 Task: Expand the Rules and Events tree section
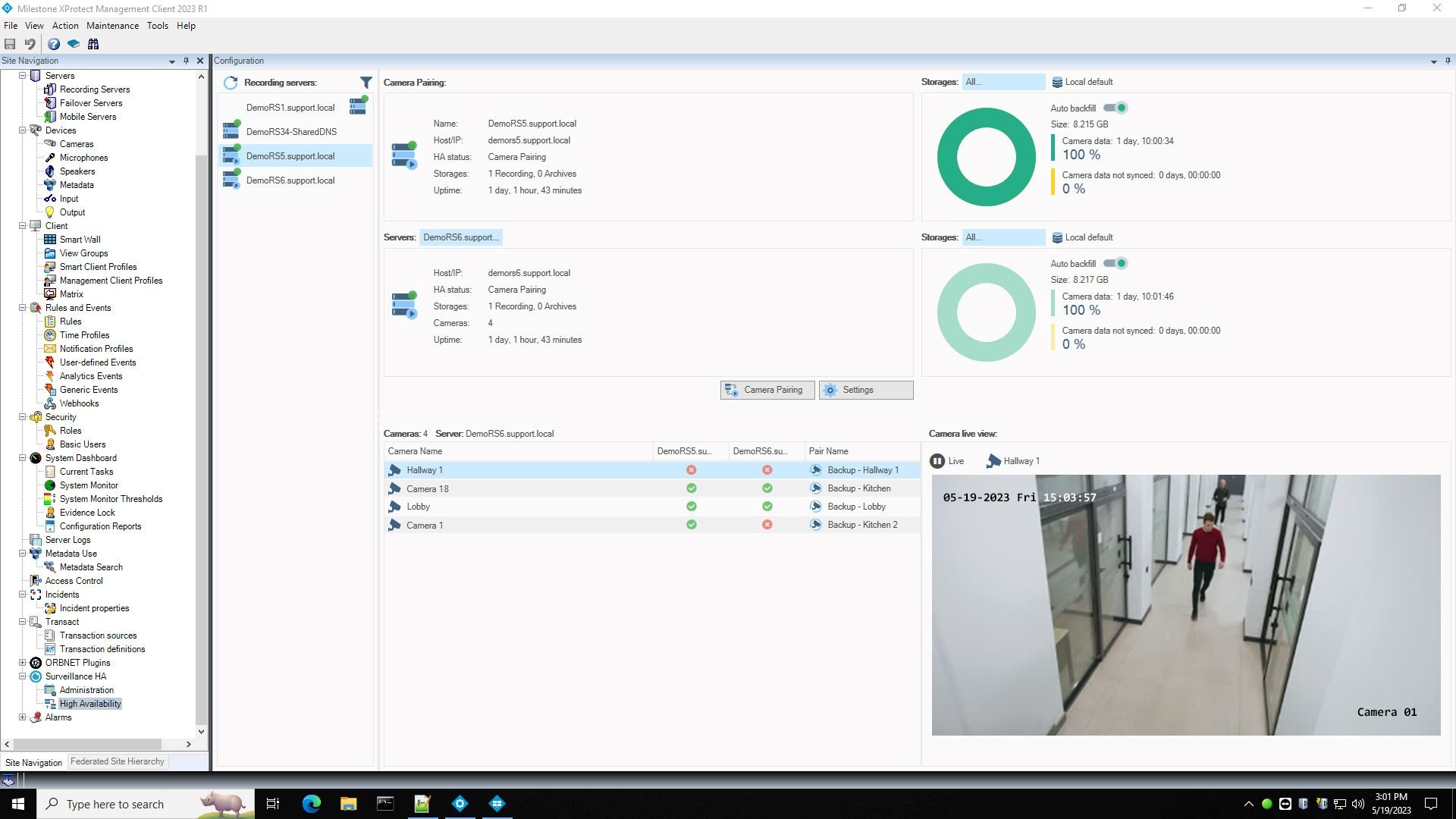pyautogui.click(x=22, y=308)
